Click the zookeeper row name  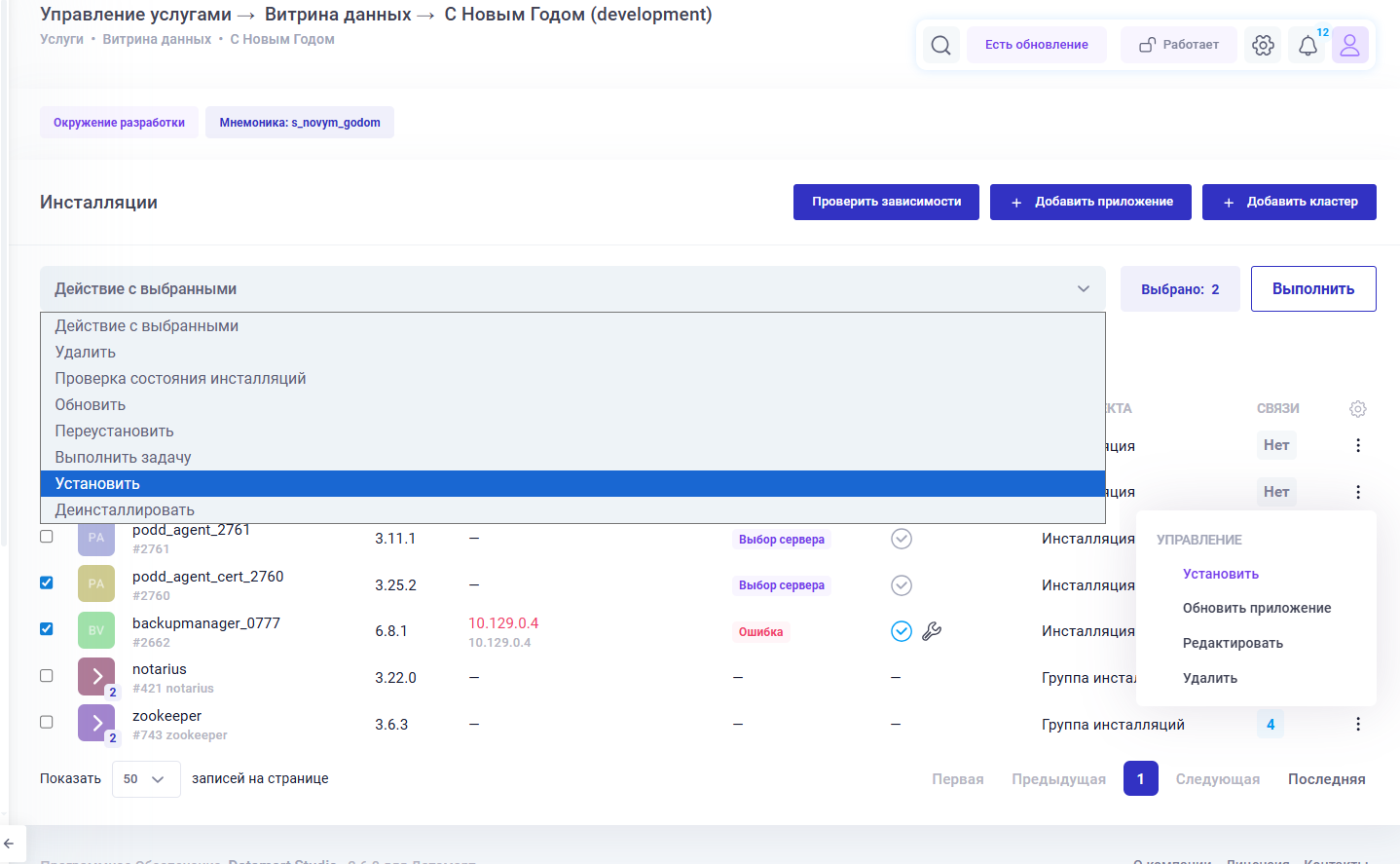point(167,716)
